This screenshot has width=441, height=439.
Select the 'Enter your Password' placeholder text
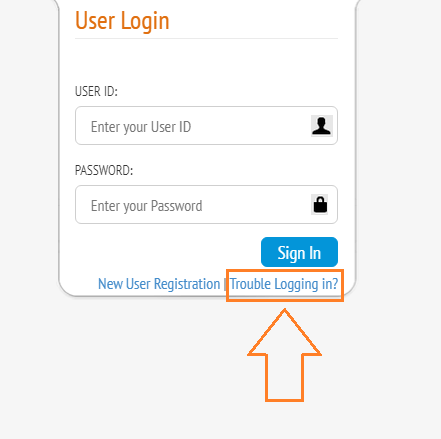tap(147, 206)
